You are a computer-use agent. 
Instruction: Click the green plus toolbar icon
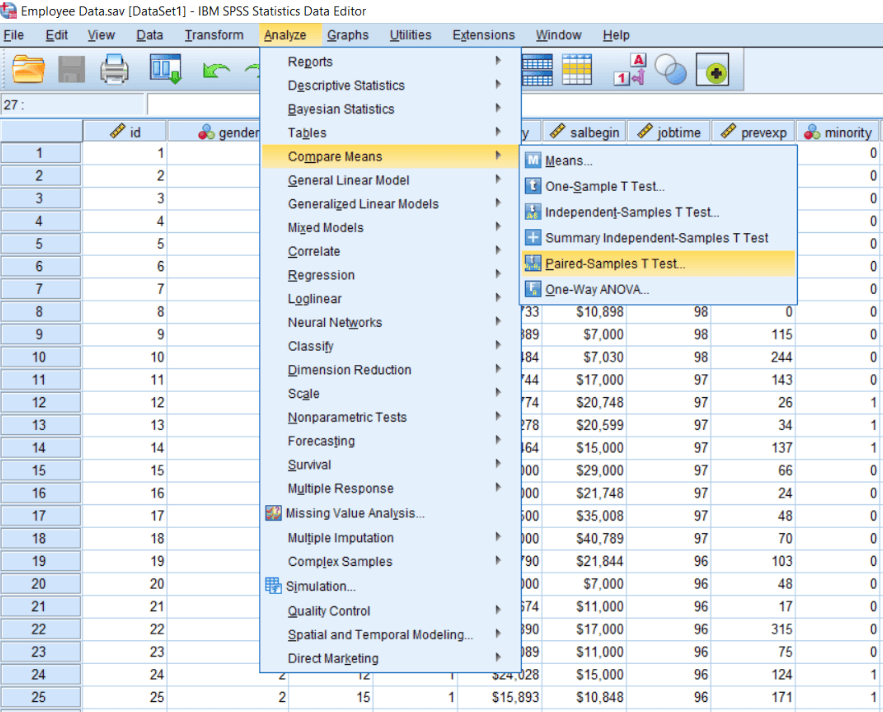[x=712, y=70]
